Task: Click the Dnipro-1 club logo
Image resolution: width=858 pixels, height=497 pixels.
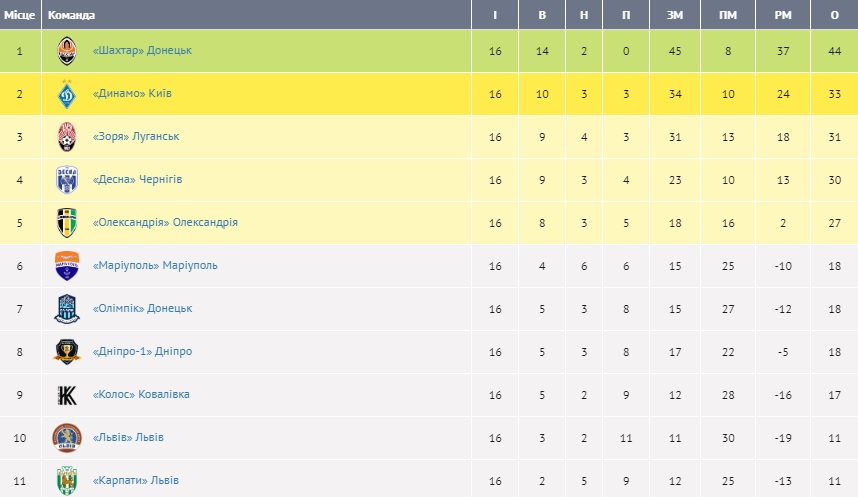Action: coord(67,352)
